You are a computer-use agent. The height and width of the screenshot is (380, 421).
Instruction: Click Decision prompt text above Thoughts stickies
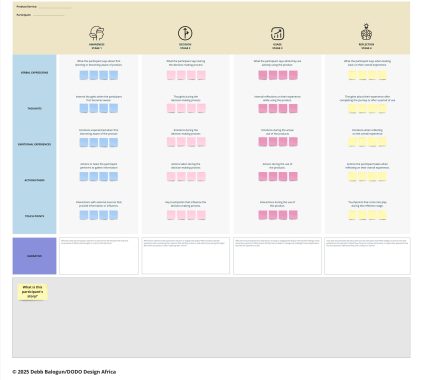pyautogui.click(x=186, y=98)
